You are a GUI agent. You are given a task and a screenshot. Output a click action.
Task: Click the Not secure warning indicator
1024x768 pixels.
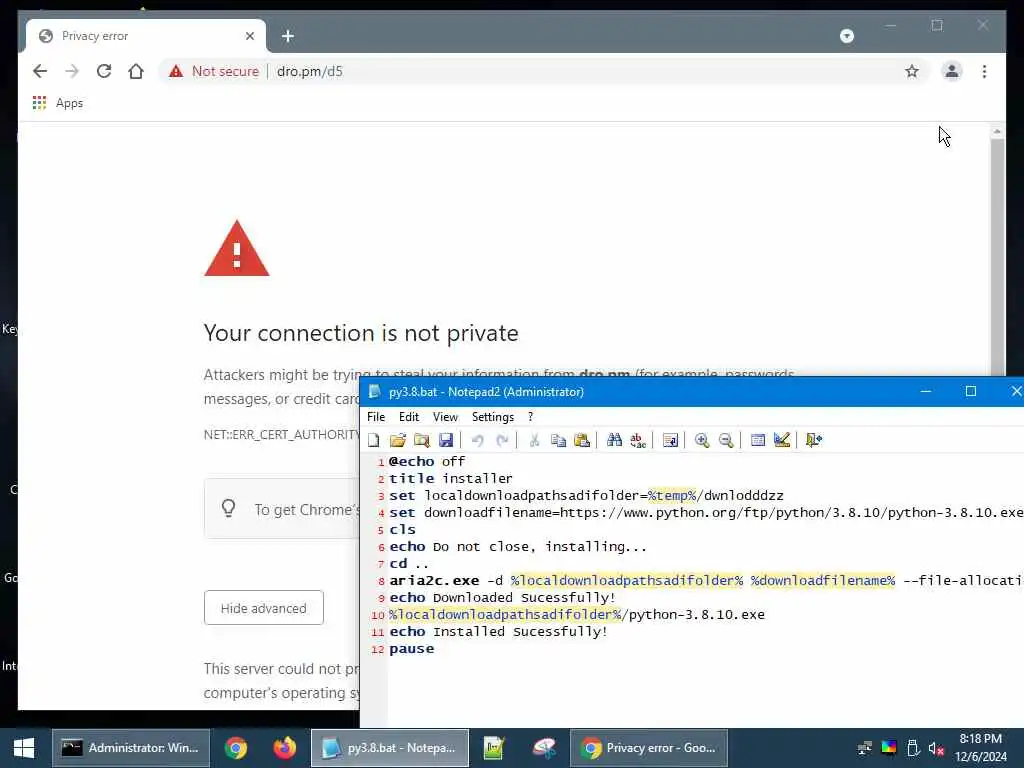tap(214, 71)
